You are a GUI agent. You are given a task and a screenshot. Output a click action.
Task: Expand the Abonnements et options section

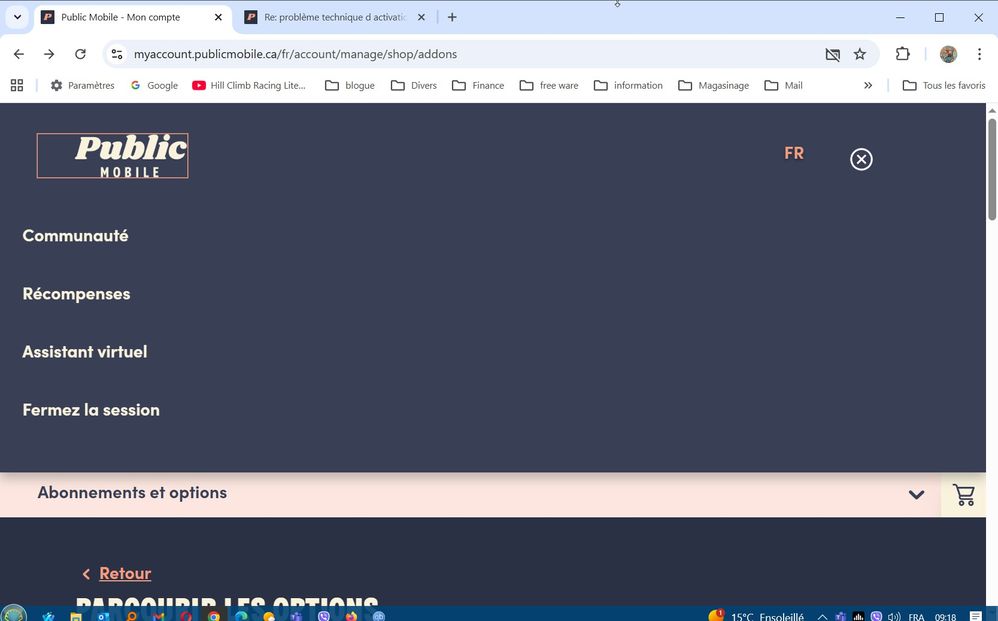pos(915,494)
